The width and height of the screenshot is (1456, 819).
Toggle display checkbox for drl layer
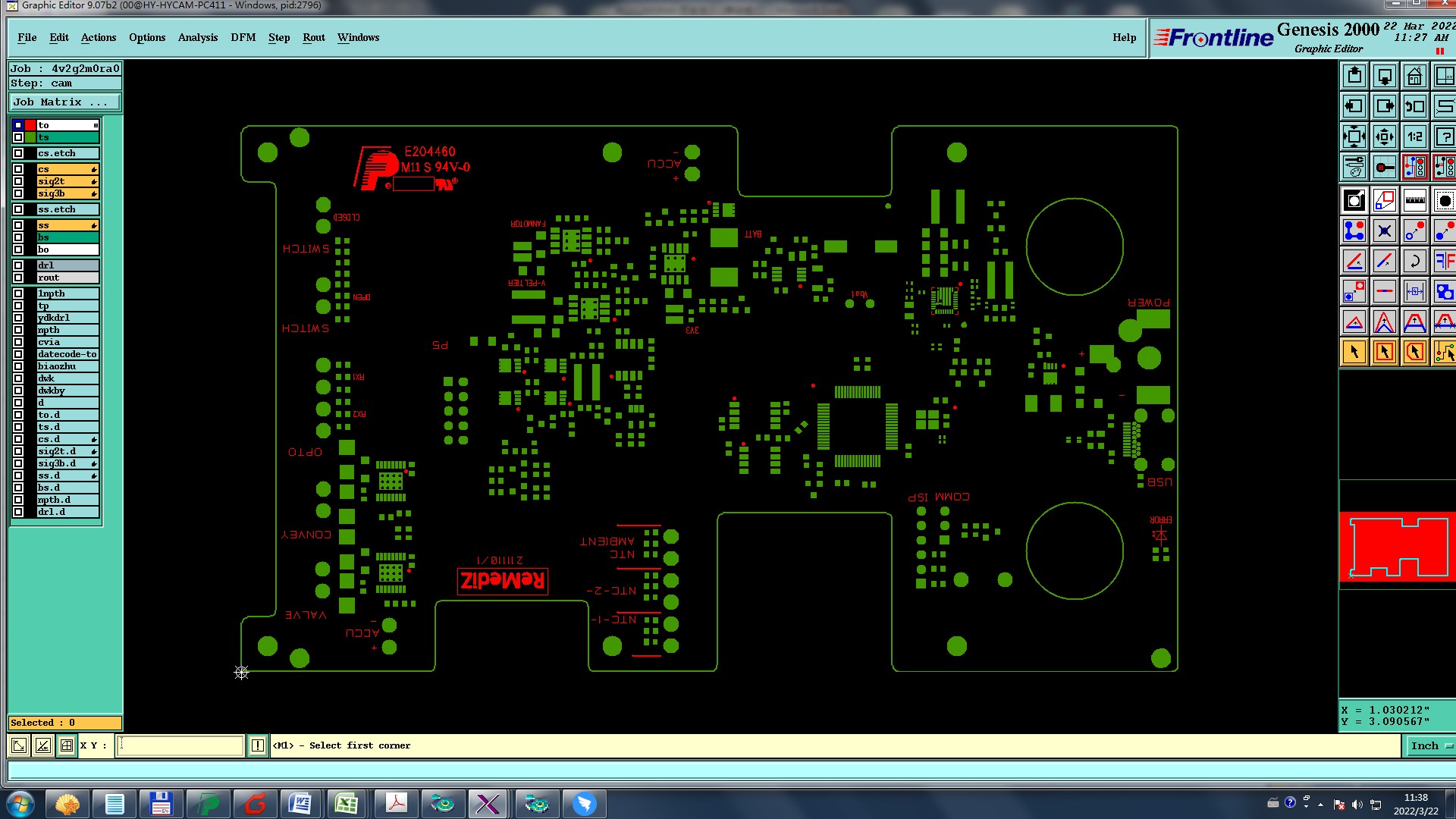coord(18,265)
